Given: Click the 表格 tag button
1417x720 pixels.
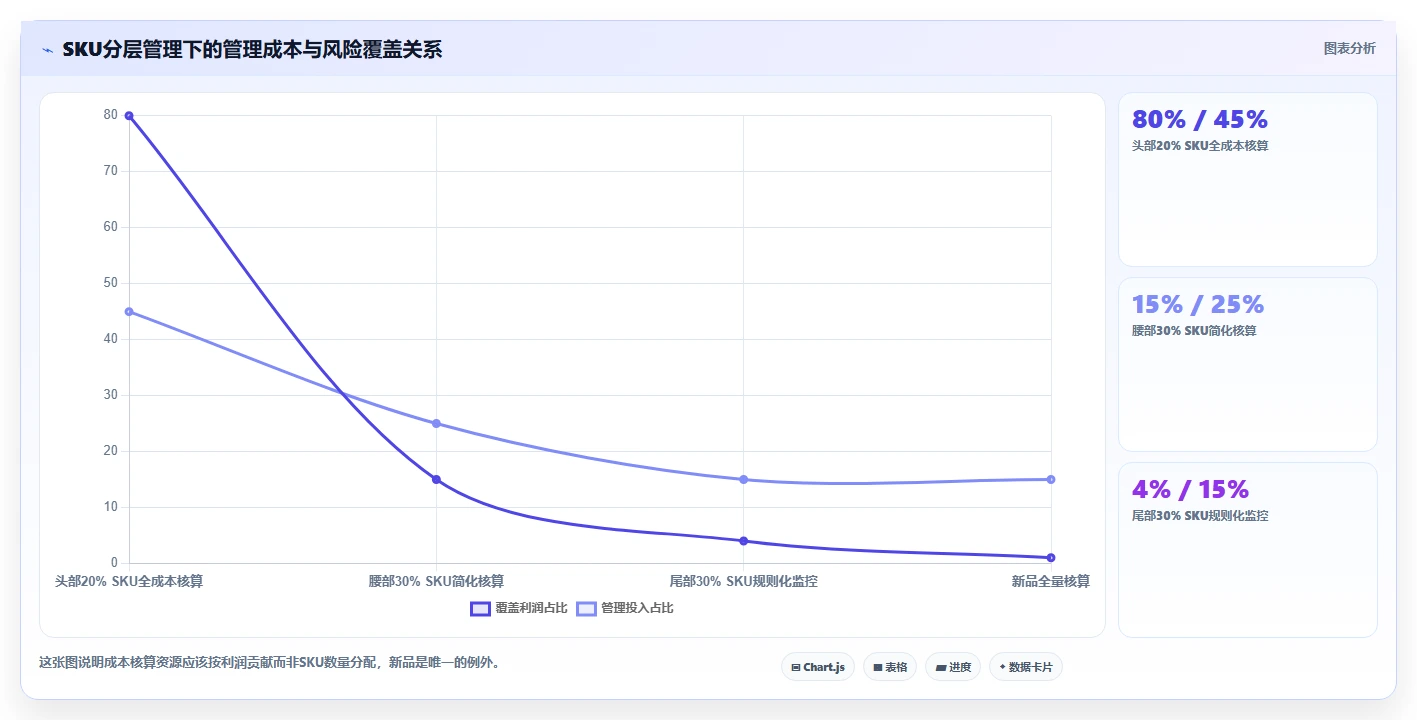Looking at the screenshot, I should [x=890, y=667].
